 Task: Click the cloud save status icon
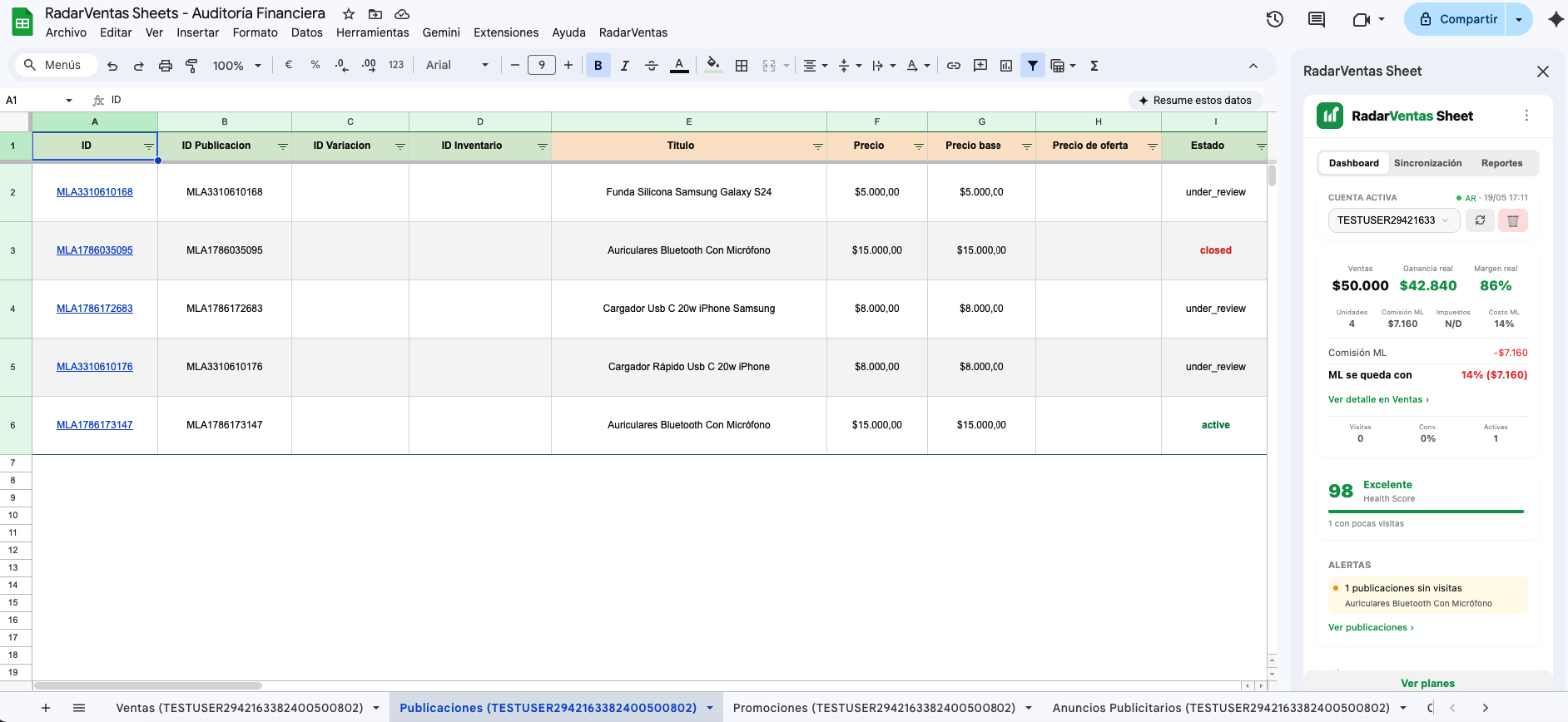402,14
